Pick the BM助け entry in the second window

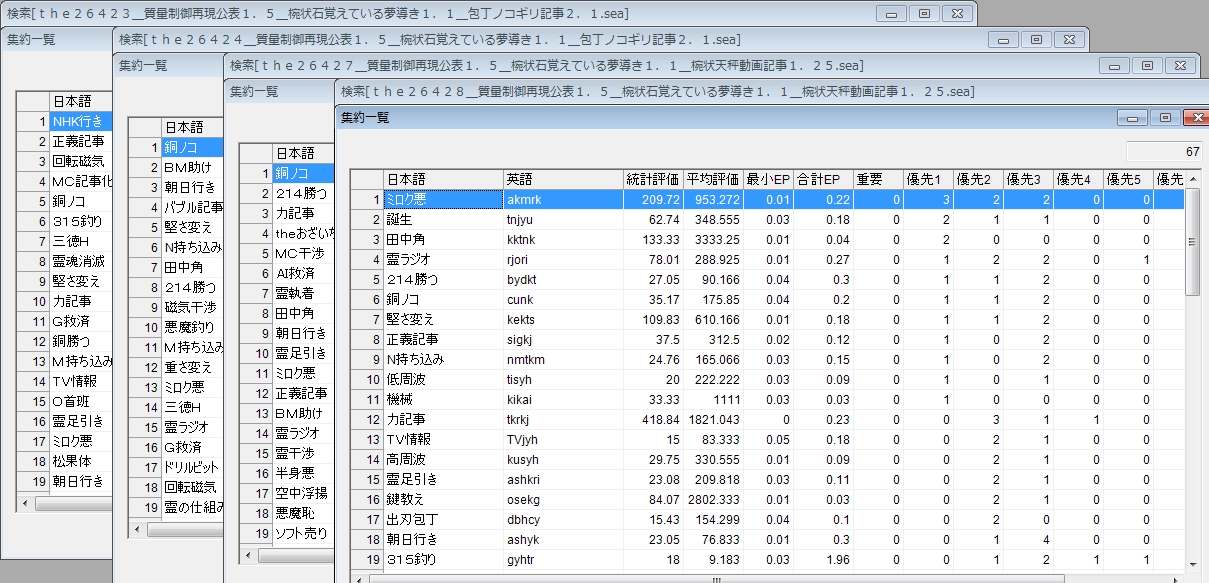tap(188, 167)
